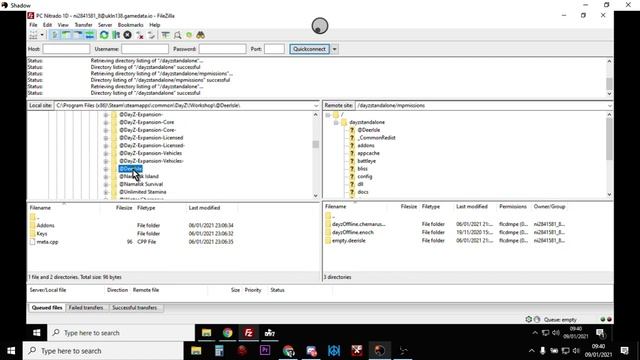Open the Quickconnect history dropdown
The height and width of the screenshot is (360, 640).
click(x=334, y=49)
